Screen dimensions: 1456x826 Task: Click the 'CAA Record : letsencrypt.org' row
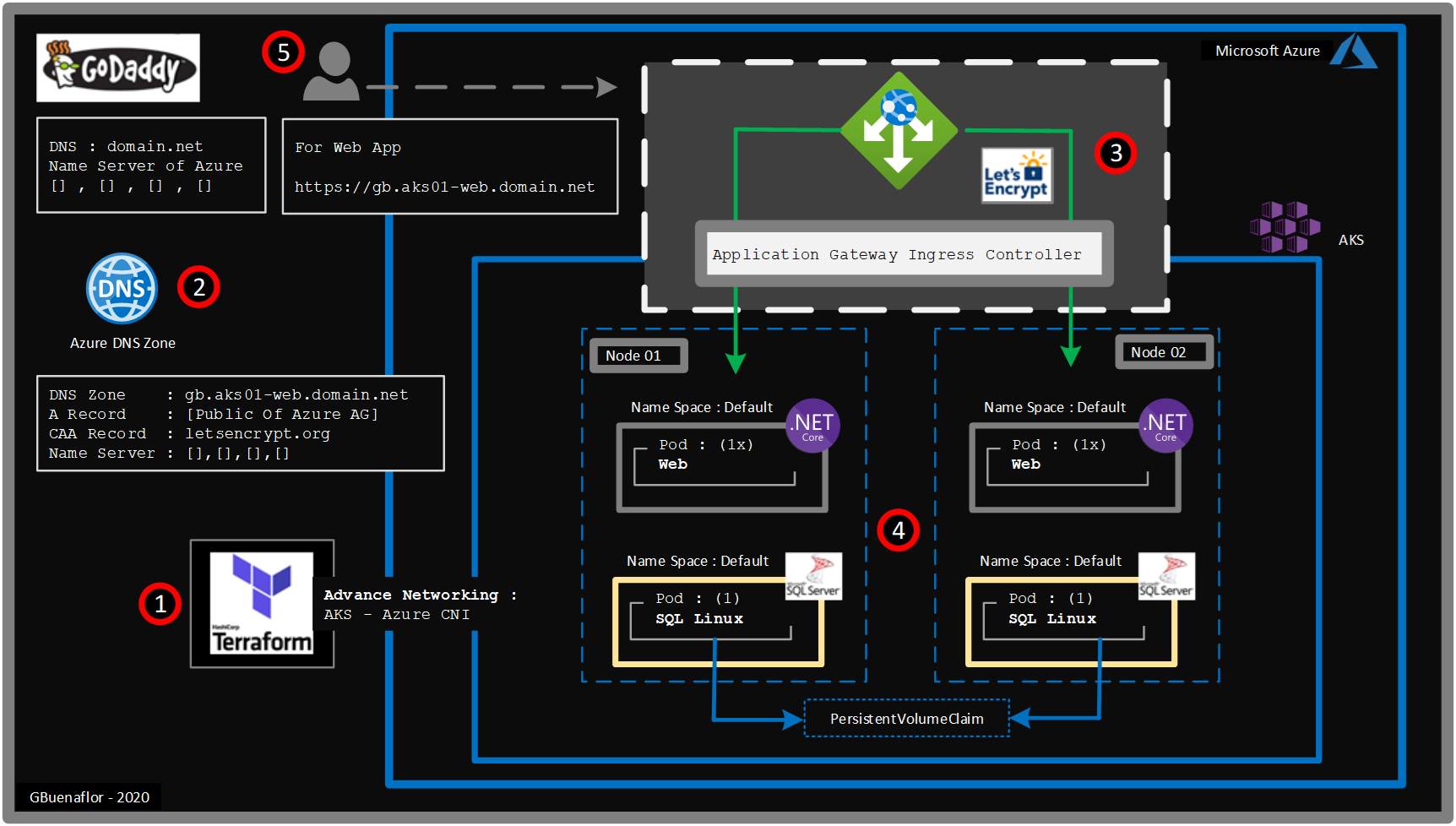click(189, 433)
